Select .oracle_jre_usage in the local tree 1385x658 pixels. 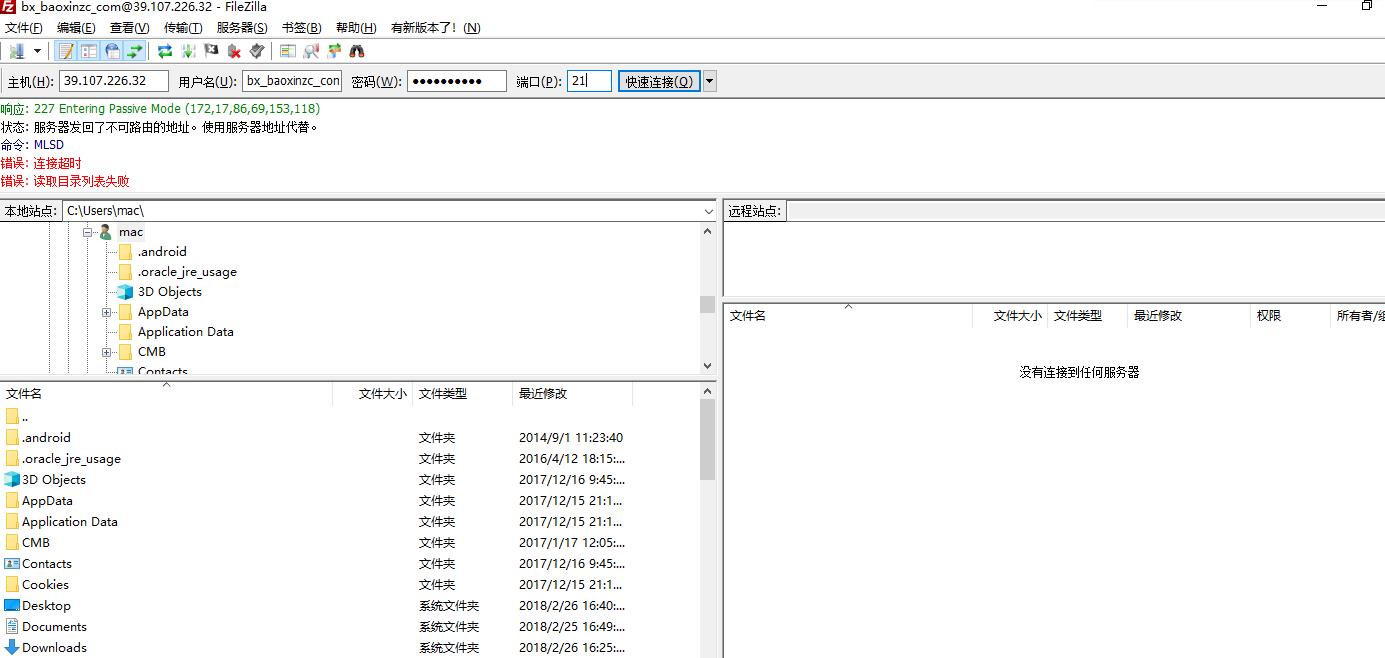(x=187, y=272)
